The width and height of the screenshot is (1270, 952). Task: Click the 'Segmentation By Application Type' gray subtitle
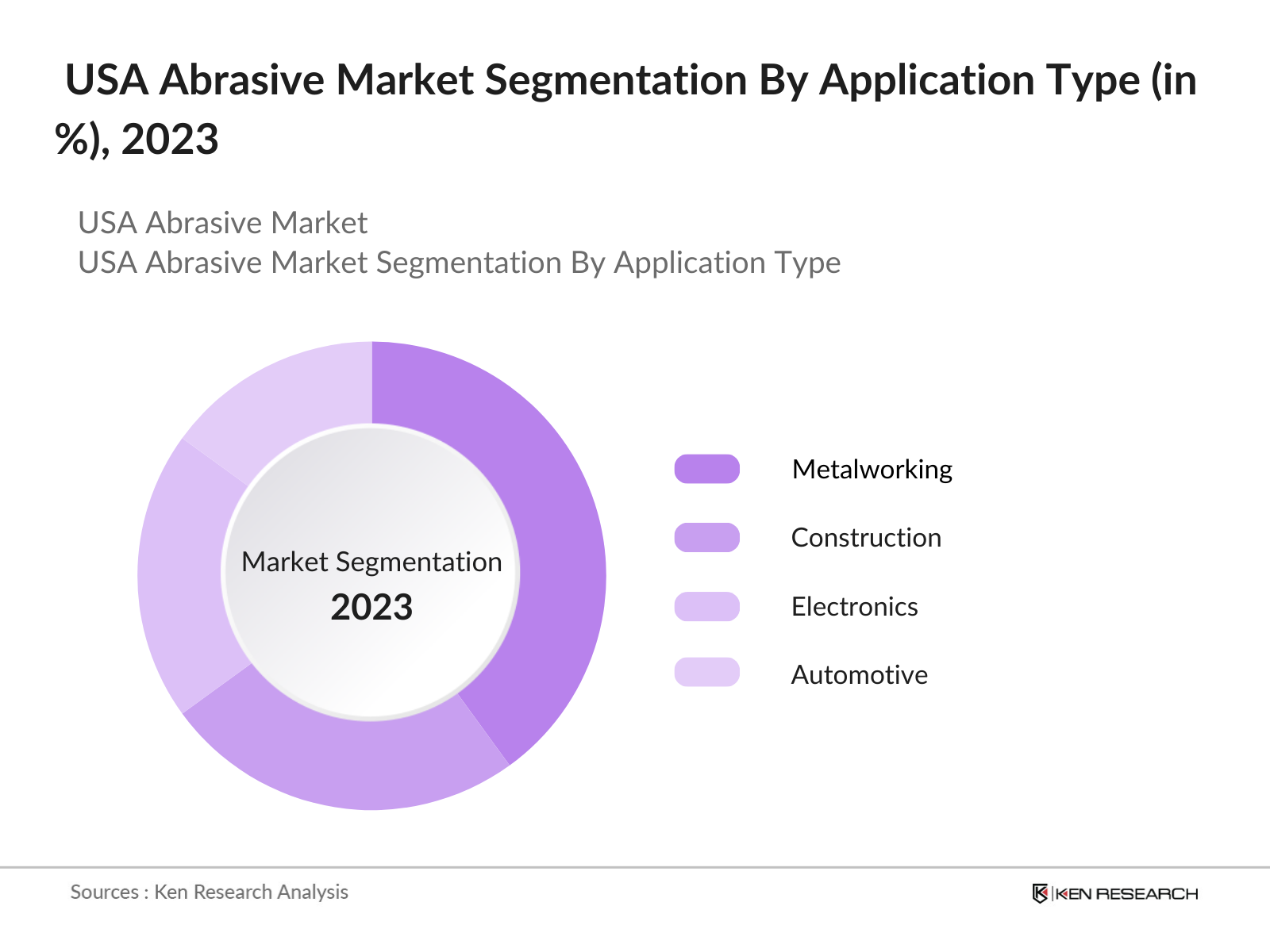coord(459,263)
